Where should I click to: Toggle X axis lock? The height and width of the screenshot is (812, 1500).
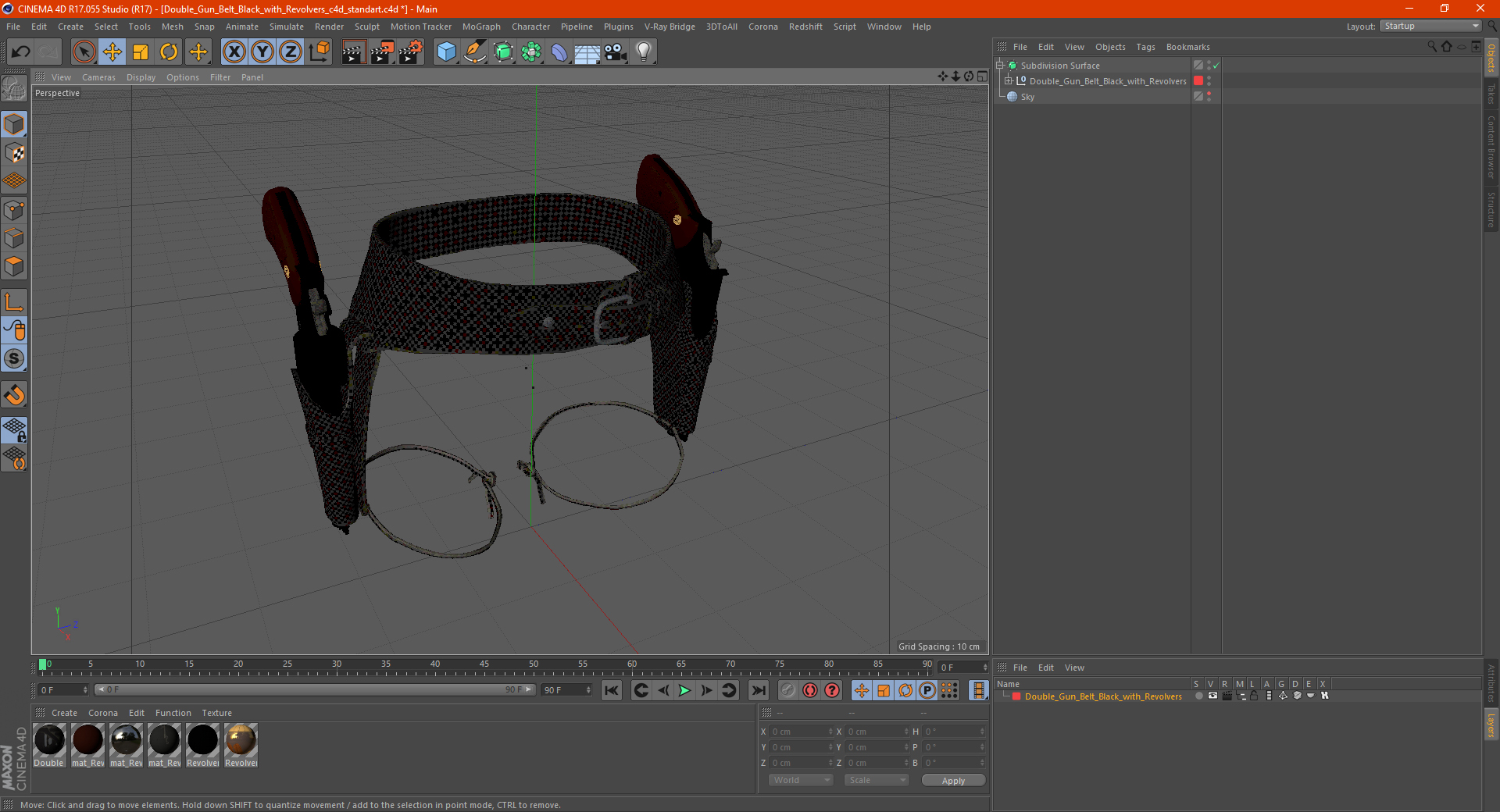point(234,52)
